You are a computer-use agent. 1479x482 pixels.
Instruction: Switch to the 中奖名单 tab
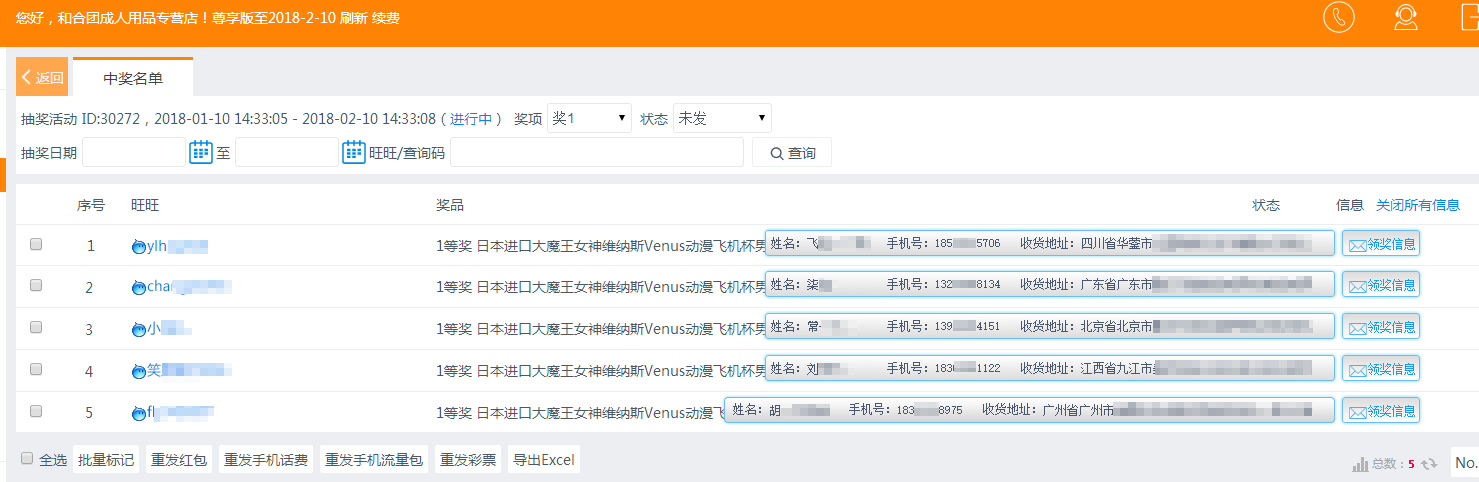click(133, 78)
